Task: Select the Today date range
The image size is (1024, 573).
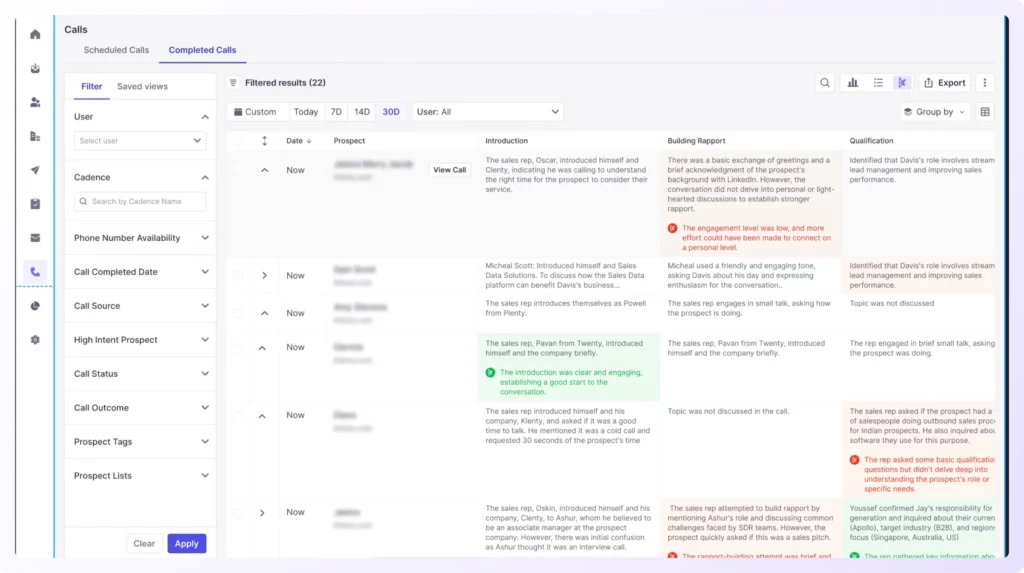Action: (x=306, y=112)
